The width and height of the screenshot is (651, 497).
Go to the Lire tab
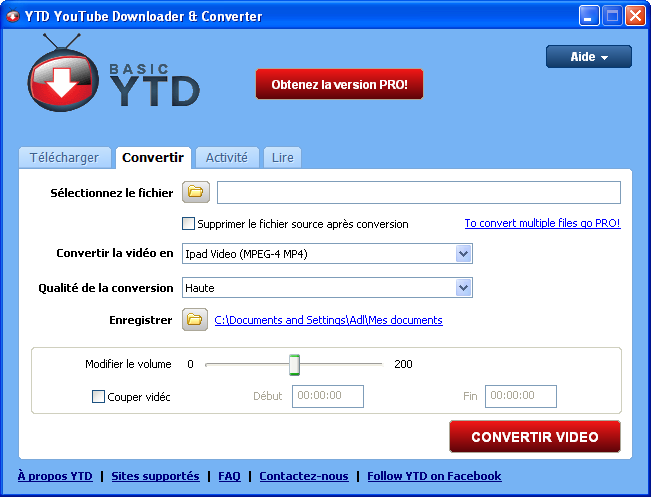click(282, 158)
